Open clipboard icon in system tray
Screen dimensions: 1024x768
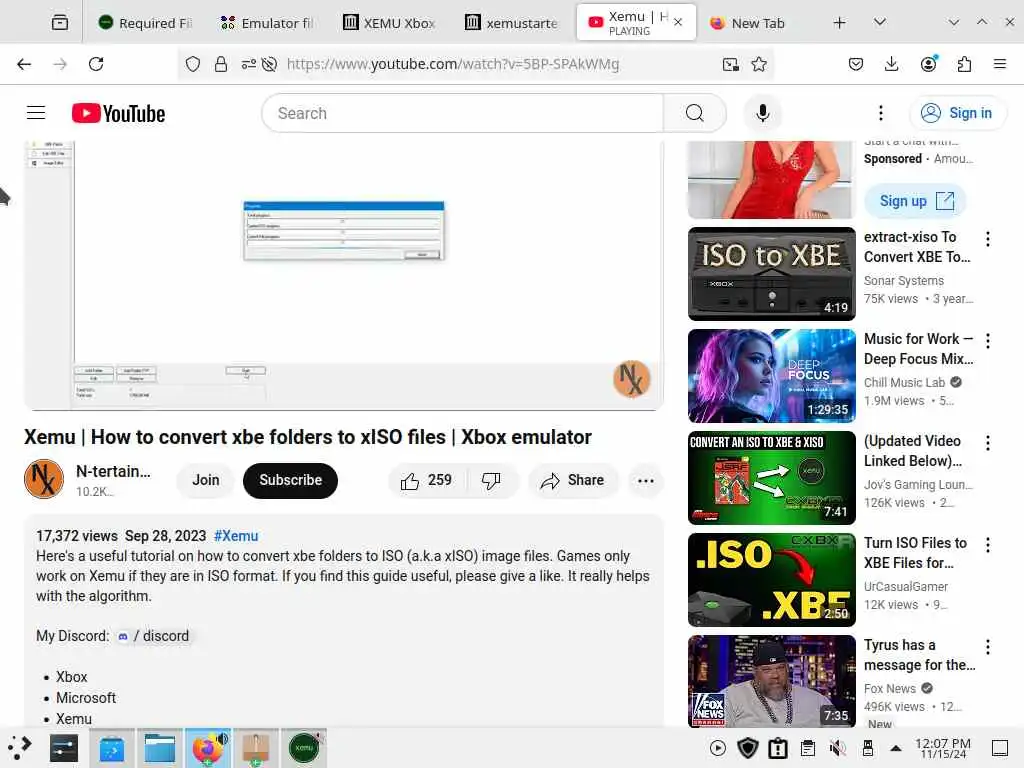click(808, 748)
